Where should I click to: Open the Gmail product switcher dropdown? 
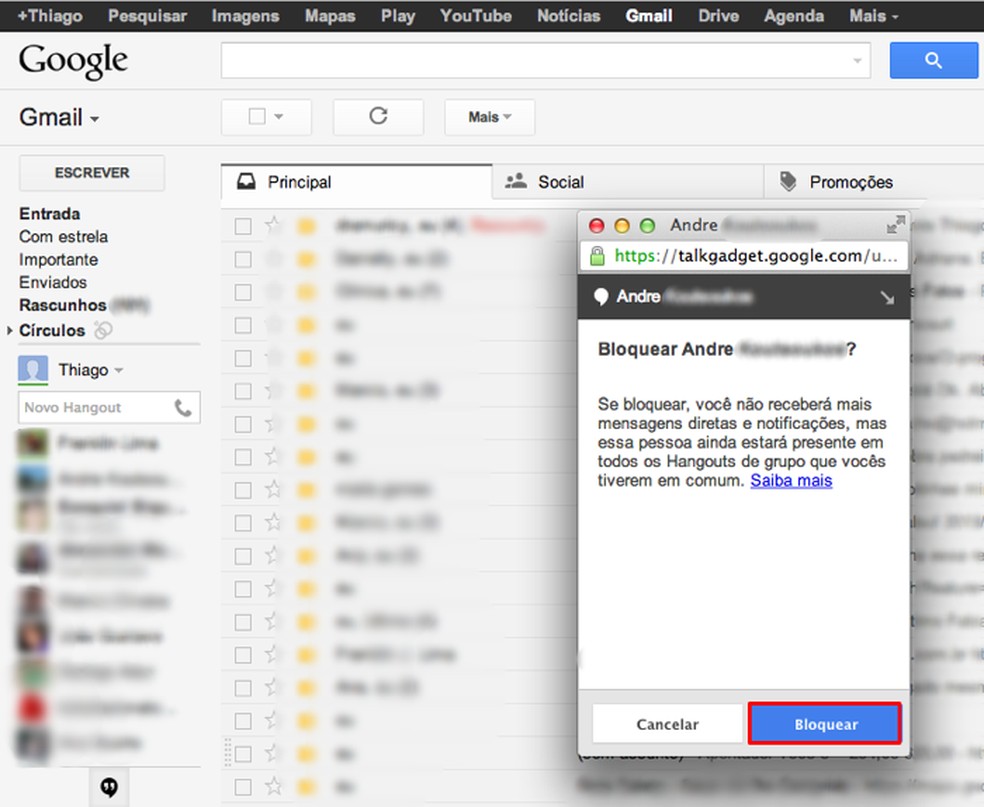click(94, 119)
